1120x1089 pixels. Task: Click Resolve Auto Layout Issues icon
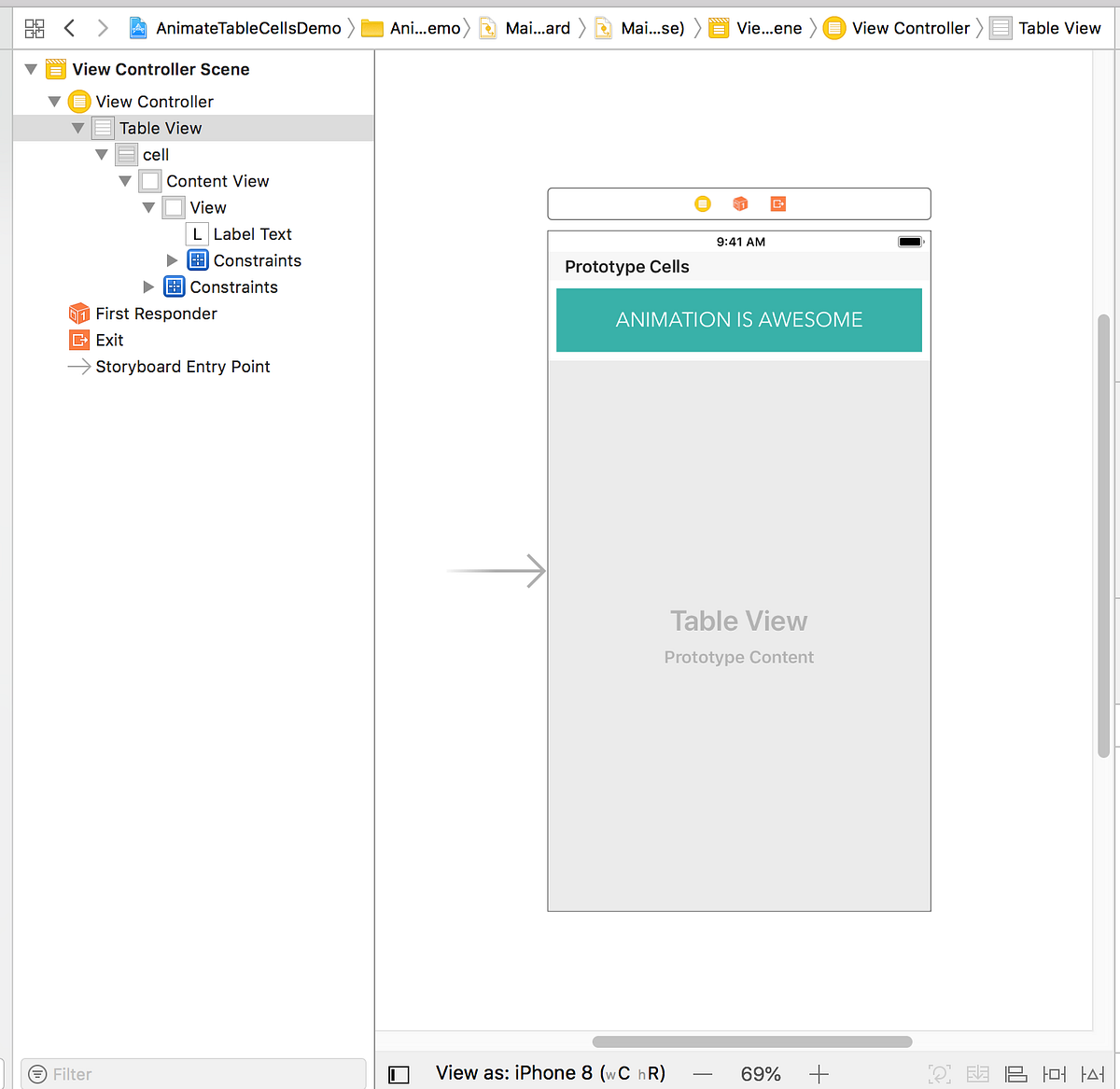coord(1092,1073)
